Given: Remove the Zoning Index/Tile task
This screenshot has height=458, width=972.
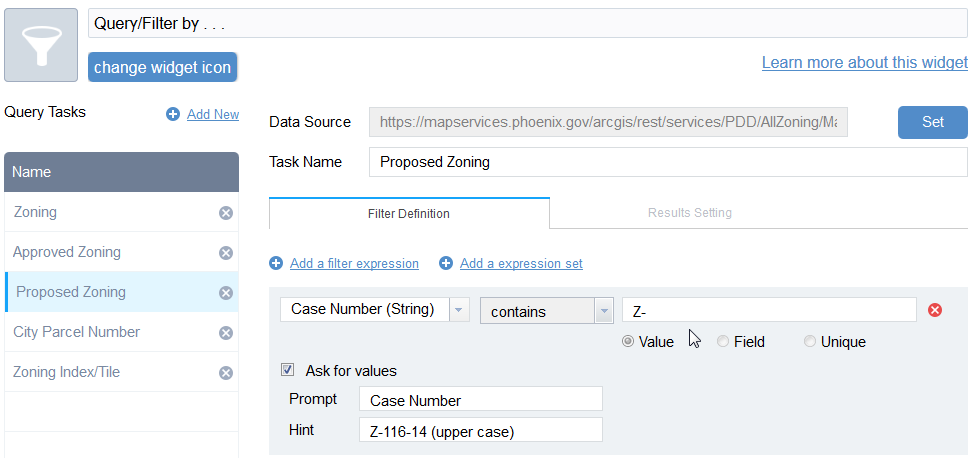Looking at the screenshot, I should coord(226,373).
